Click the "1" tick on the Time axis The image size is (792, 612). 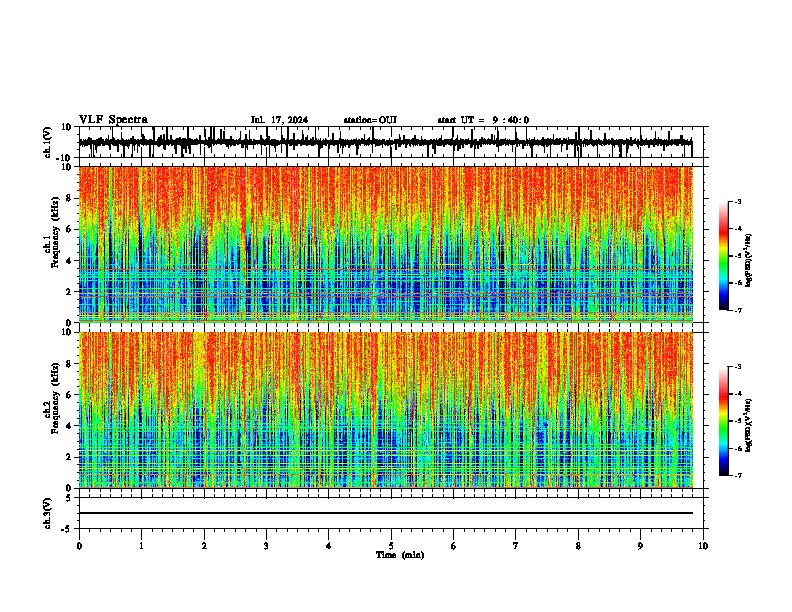[x=141, y=546]
